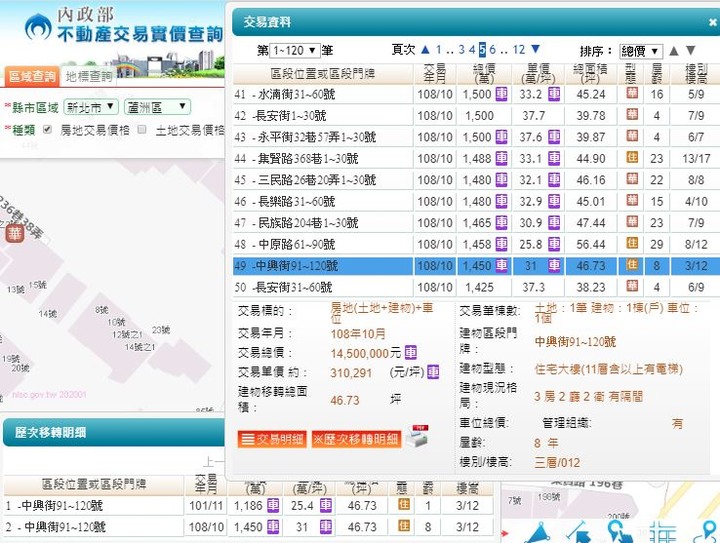The image size is (720, 543).
Task: Click 車 icon beside 33.1 in row 44
Action: [554, 158]
